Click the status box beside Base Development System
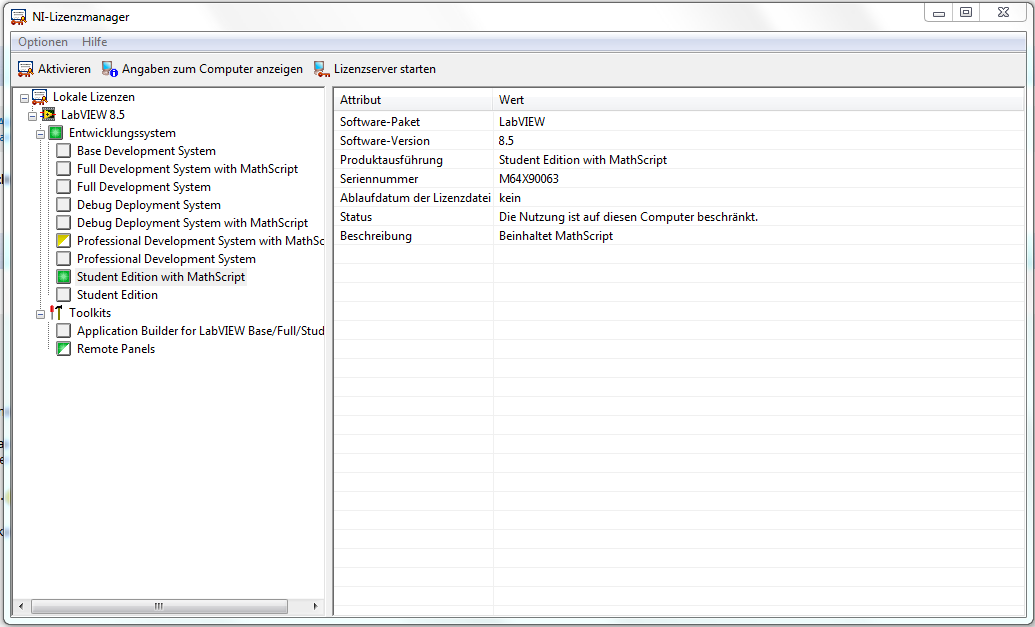Screen dimensions: 1035x627 pos(63,150)
